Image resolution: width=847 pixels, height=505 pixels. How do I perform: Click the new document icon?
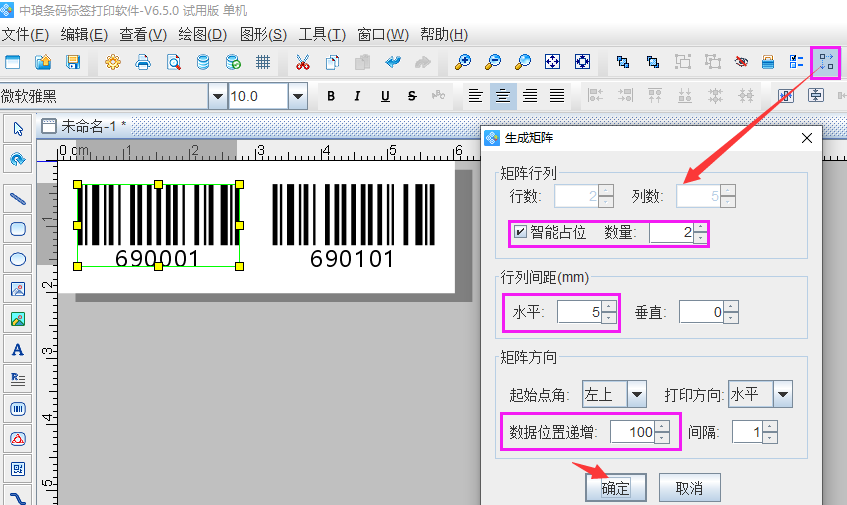pos(12,62)
